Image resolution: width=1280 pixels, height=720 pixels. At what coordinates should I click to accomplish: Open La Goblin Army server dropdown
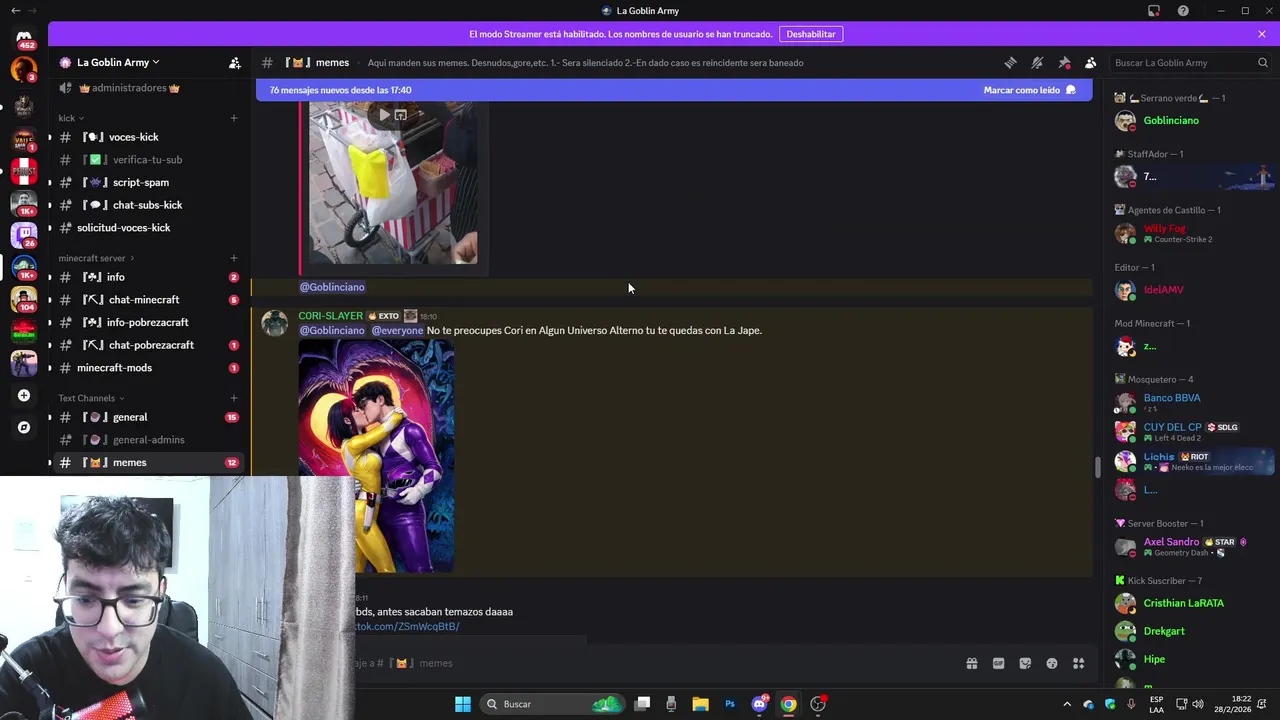[118, 62]
